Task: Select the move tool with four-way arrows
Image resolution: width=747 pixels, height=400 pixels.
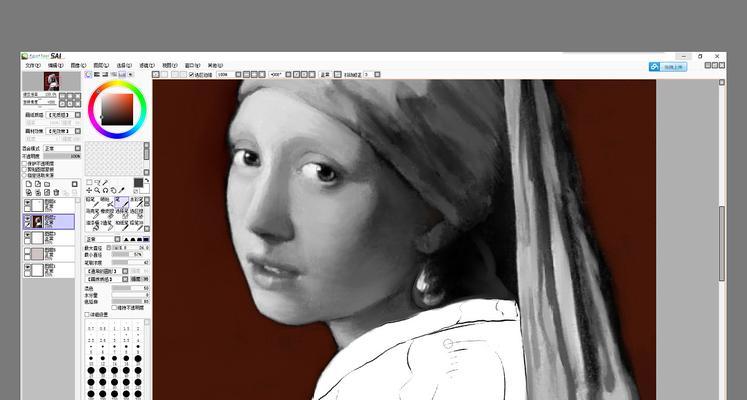Action: (89, 190)
